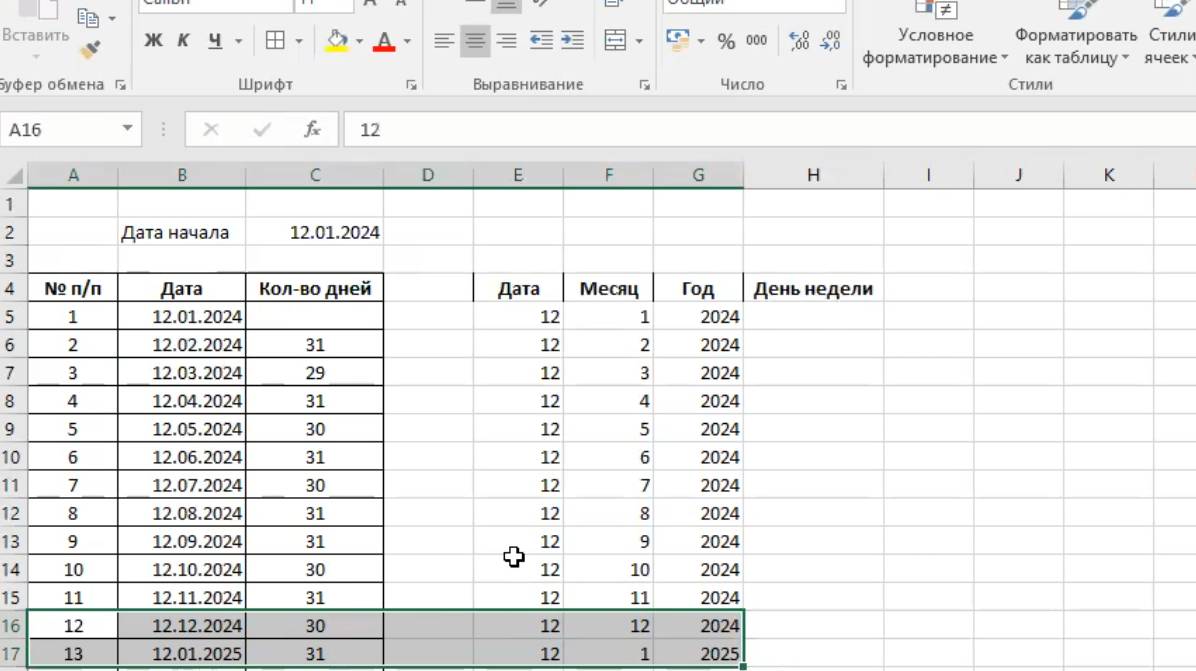Select the cell 29 in Кол-во дней
This screenshot has height=671, width=1196.
[314, 373]
